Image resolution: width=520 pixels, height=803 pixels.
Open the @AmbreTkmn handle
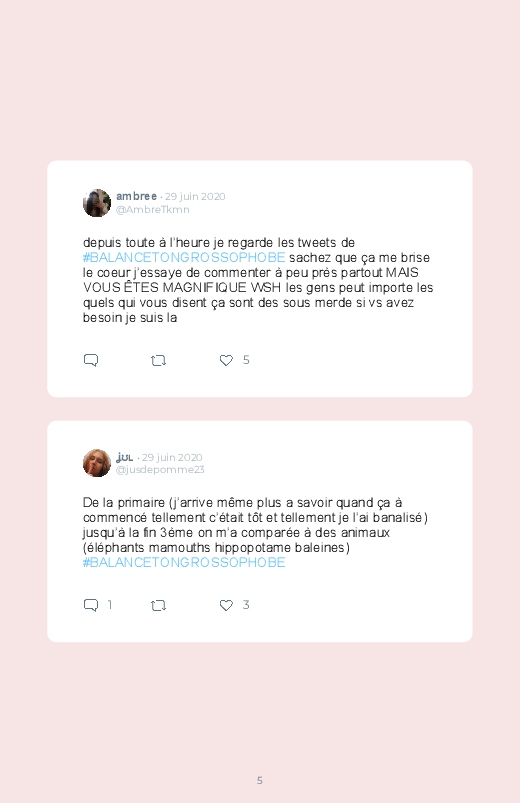(153, 209)
